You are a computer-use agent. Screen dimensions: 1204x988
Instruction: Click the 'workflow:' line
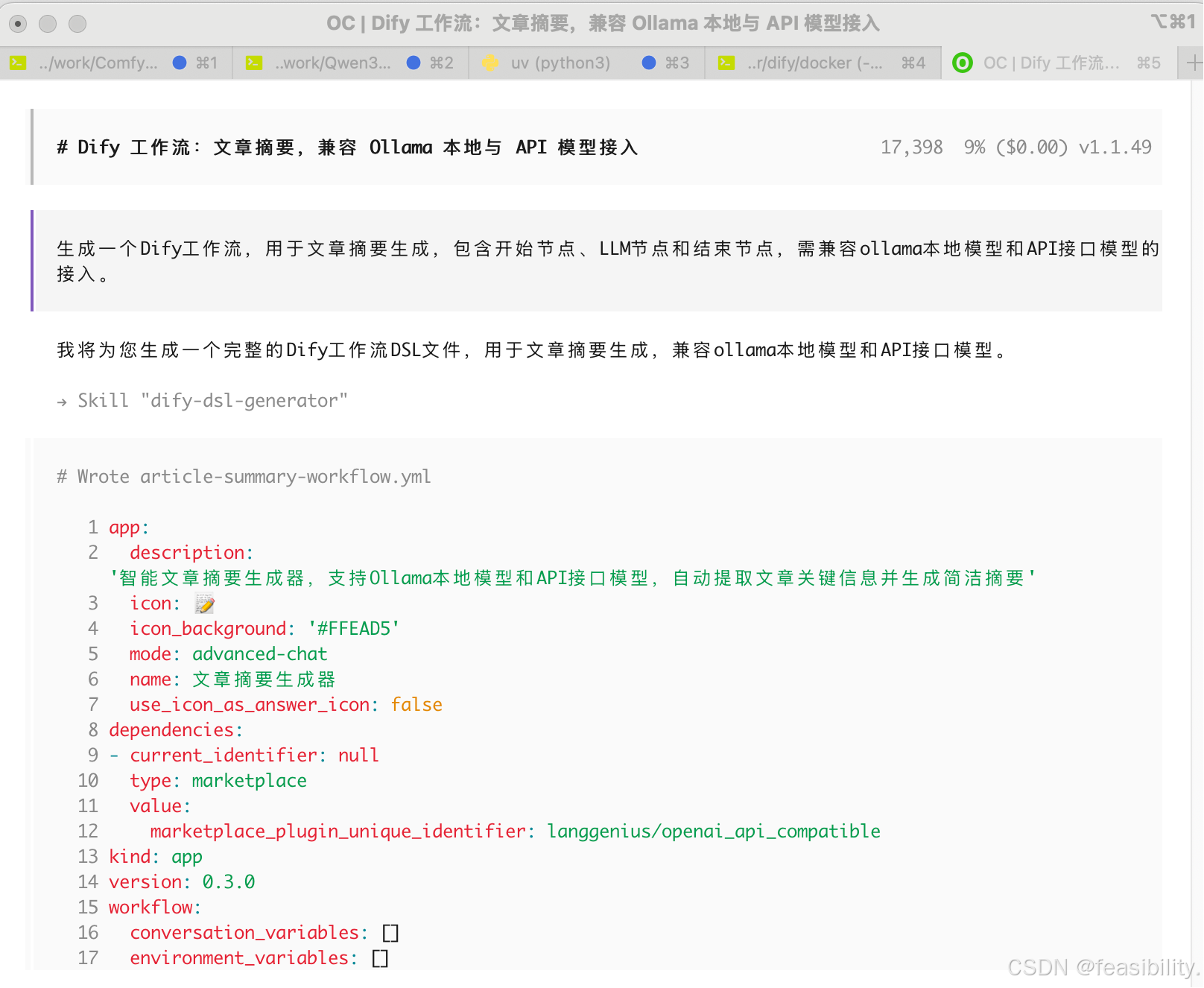(155, 908)
